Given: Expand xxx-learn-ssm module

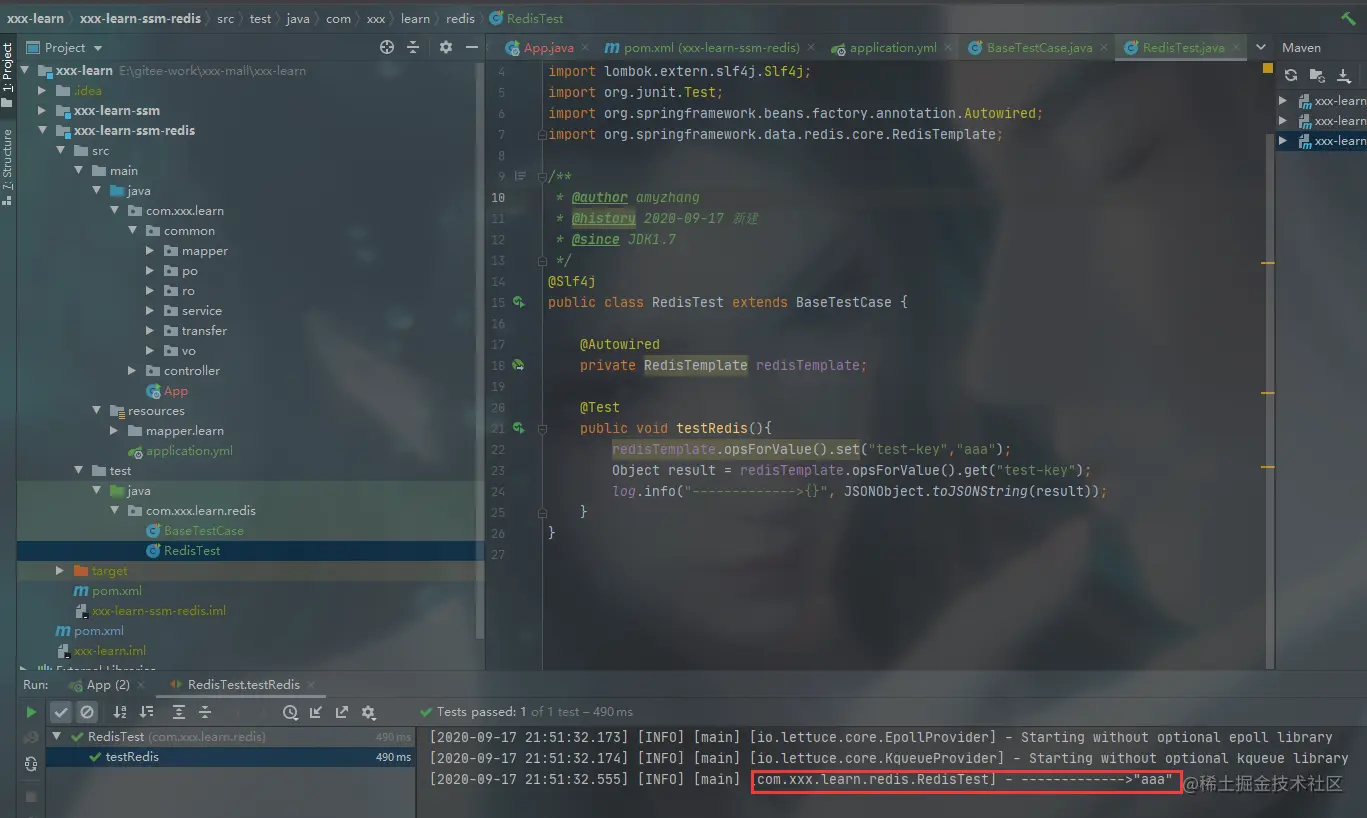Looking at the screenshot, I should [42, 111].
